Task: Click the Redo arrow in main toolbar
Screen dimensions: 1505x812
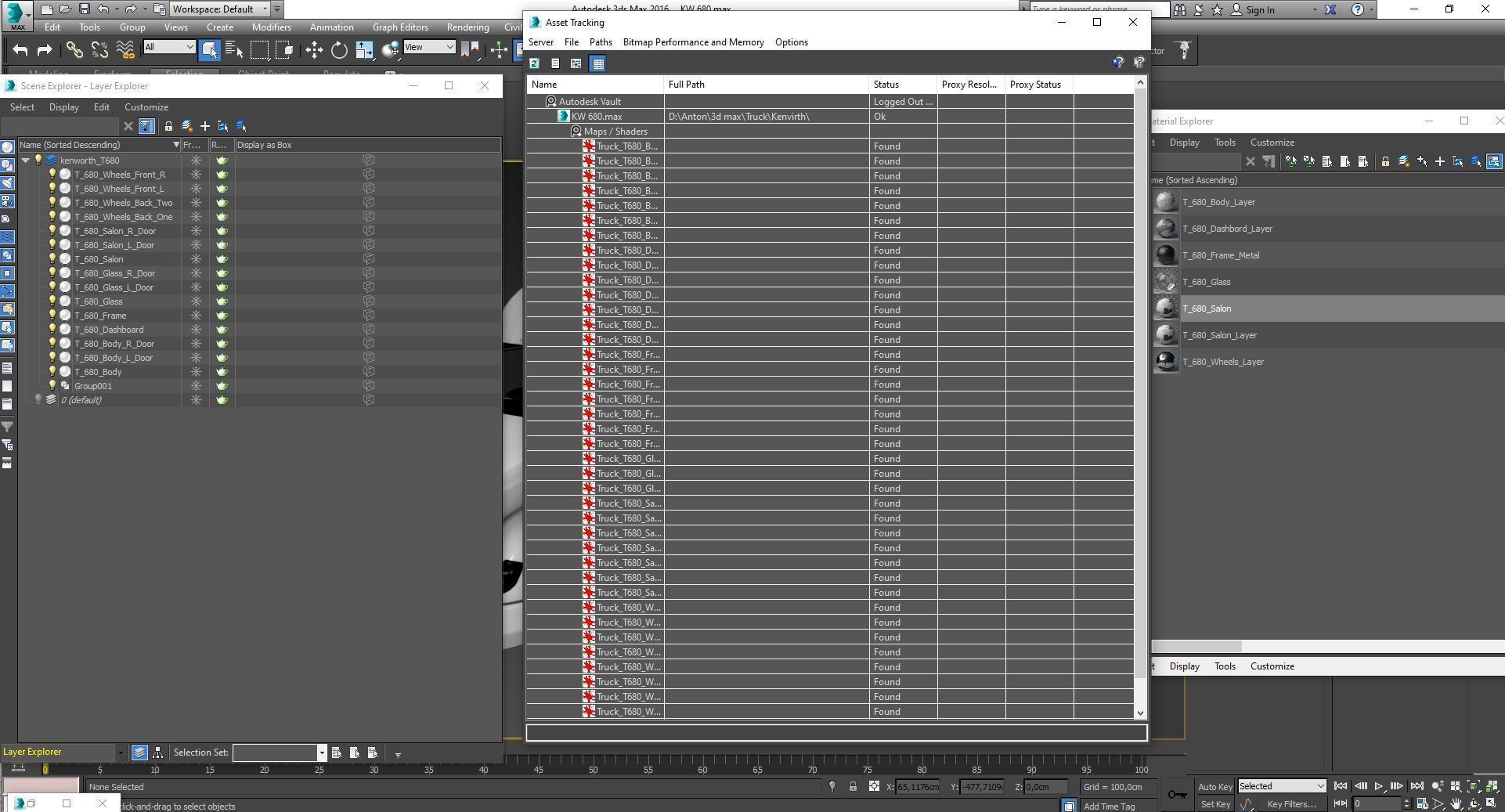Action: point(45,50)
